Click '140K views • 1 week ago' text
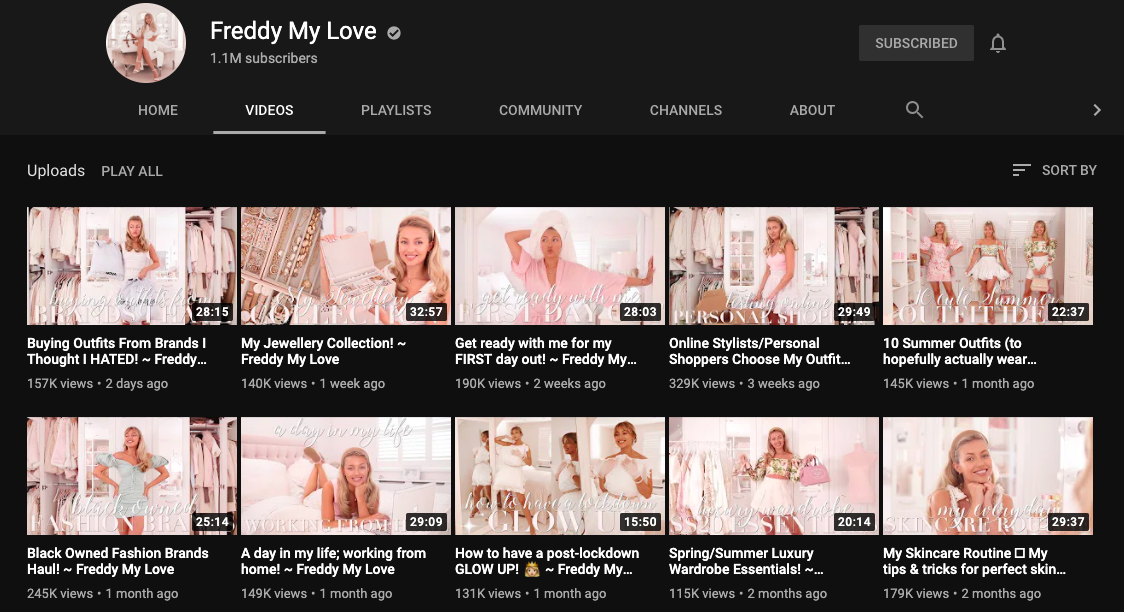 pyautogui.click(x=313, y=383)
